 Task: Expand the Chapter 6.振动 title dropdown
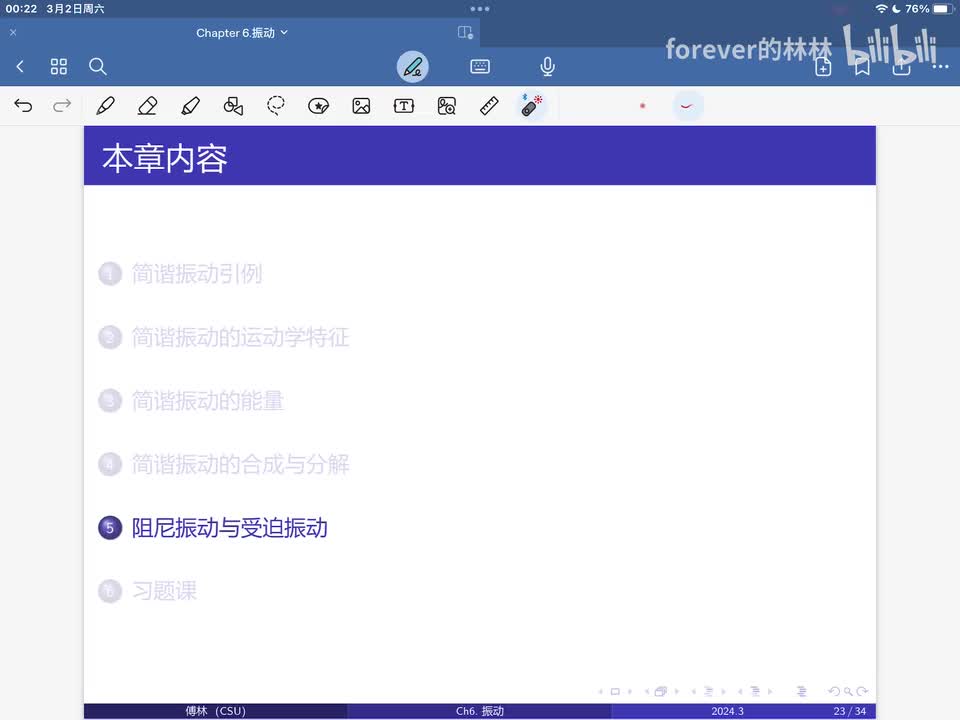point(242,33)
